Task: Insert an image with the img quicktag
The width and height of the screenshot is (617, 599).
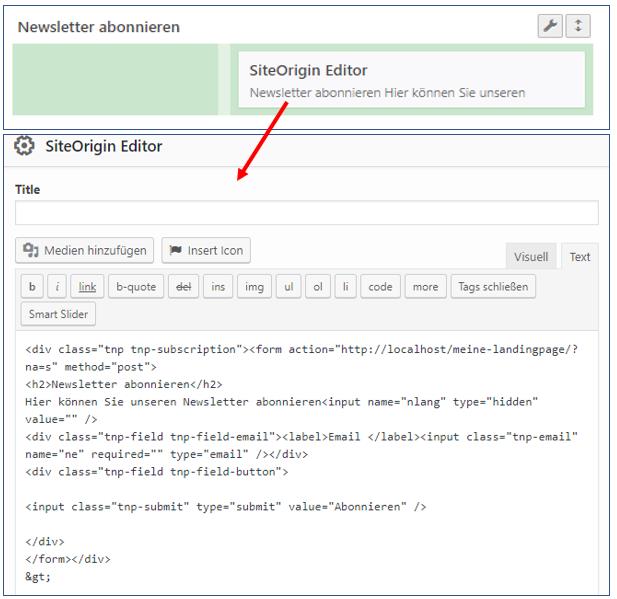Action: 254,287
